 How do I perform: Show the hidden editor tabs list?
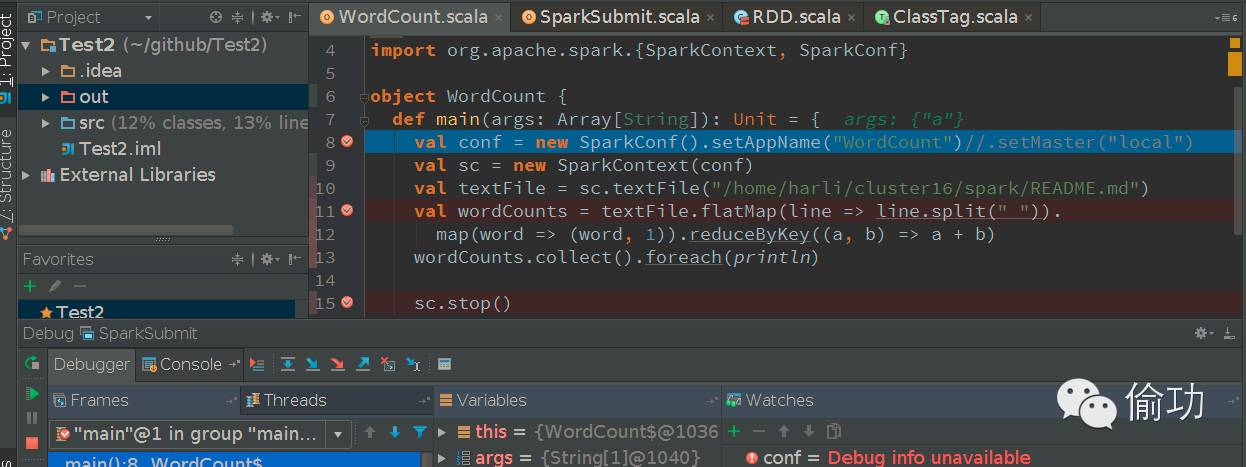pos(1226,17)
